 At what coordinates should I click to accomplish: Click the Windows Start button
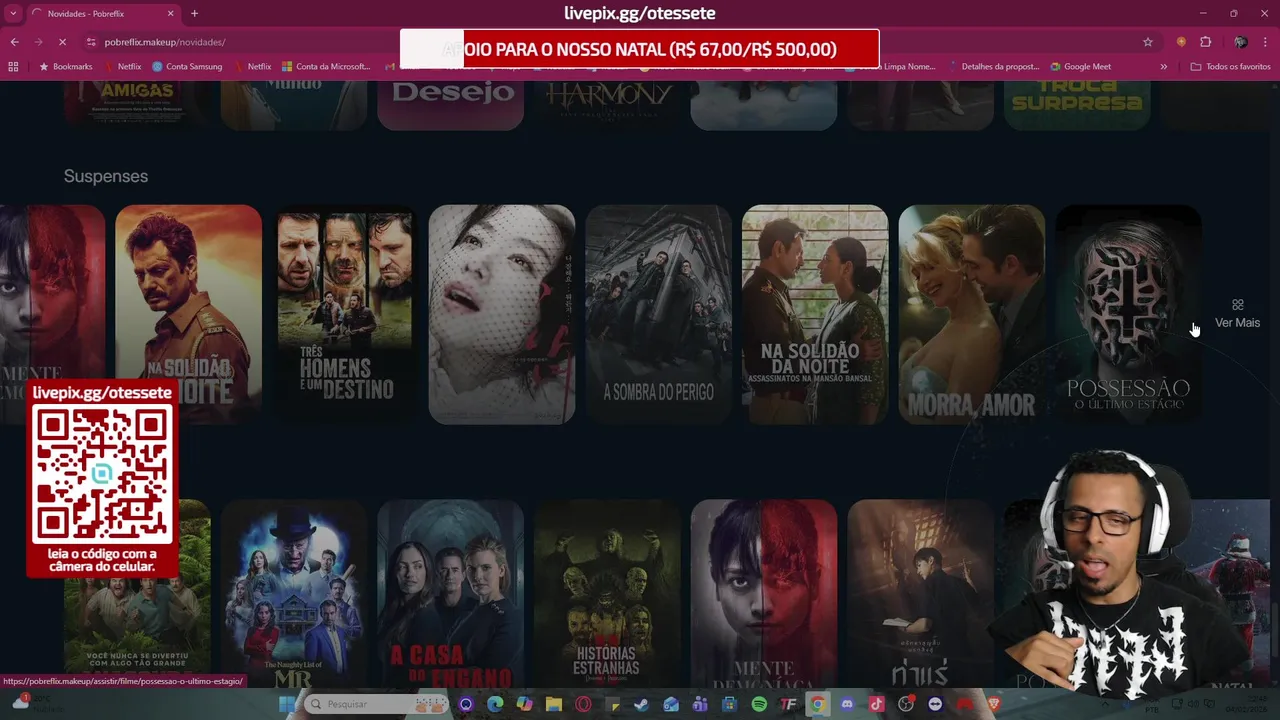(x=286, y=704)
